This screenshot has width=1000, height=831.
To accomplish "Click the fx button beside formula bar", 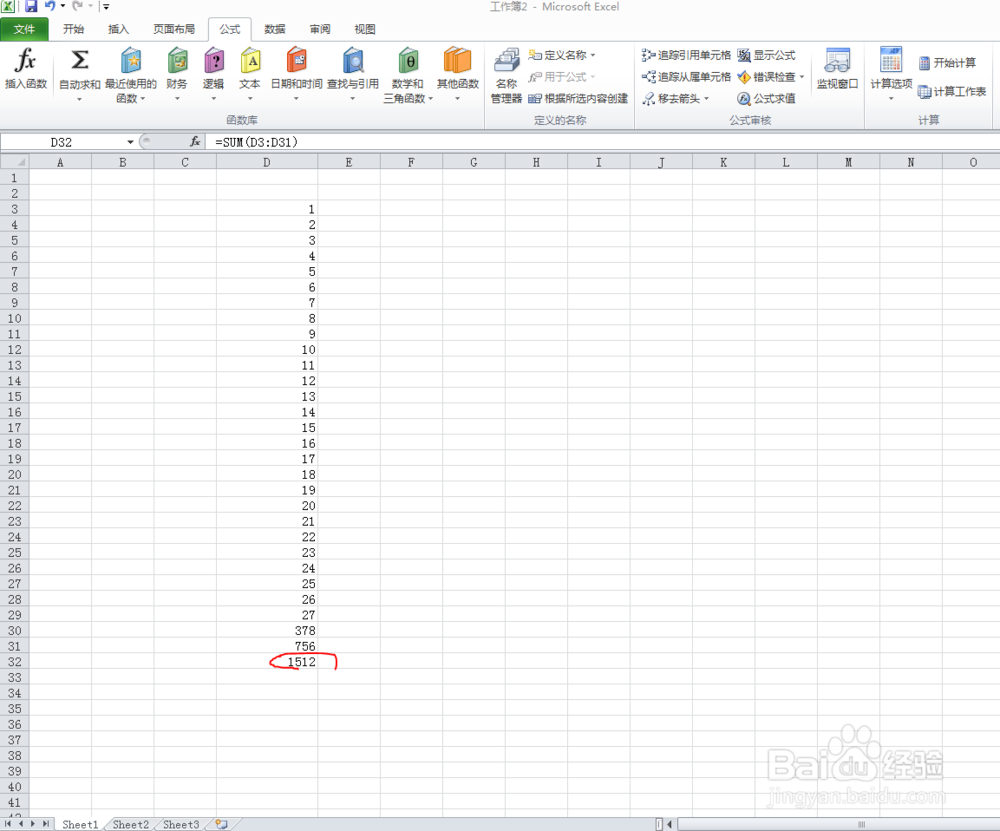I will point(195,142).
